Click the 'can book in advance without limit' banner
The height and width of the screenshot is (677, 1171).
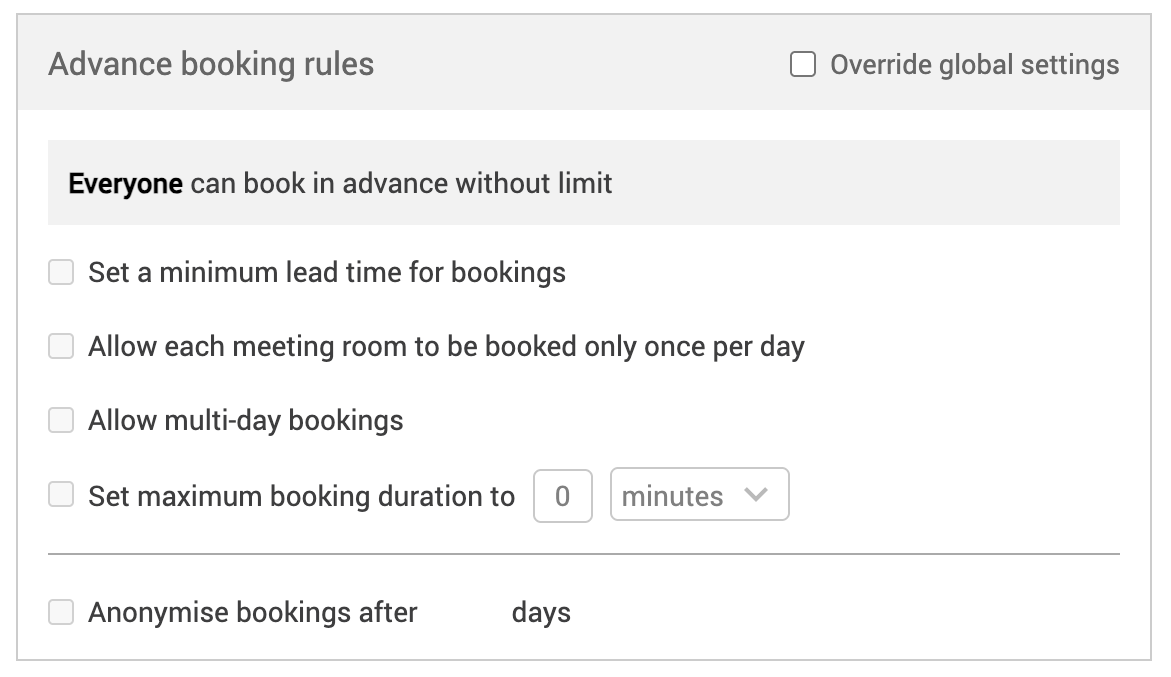[401, 184]
